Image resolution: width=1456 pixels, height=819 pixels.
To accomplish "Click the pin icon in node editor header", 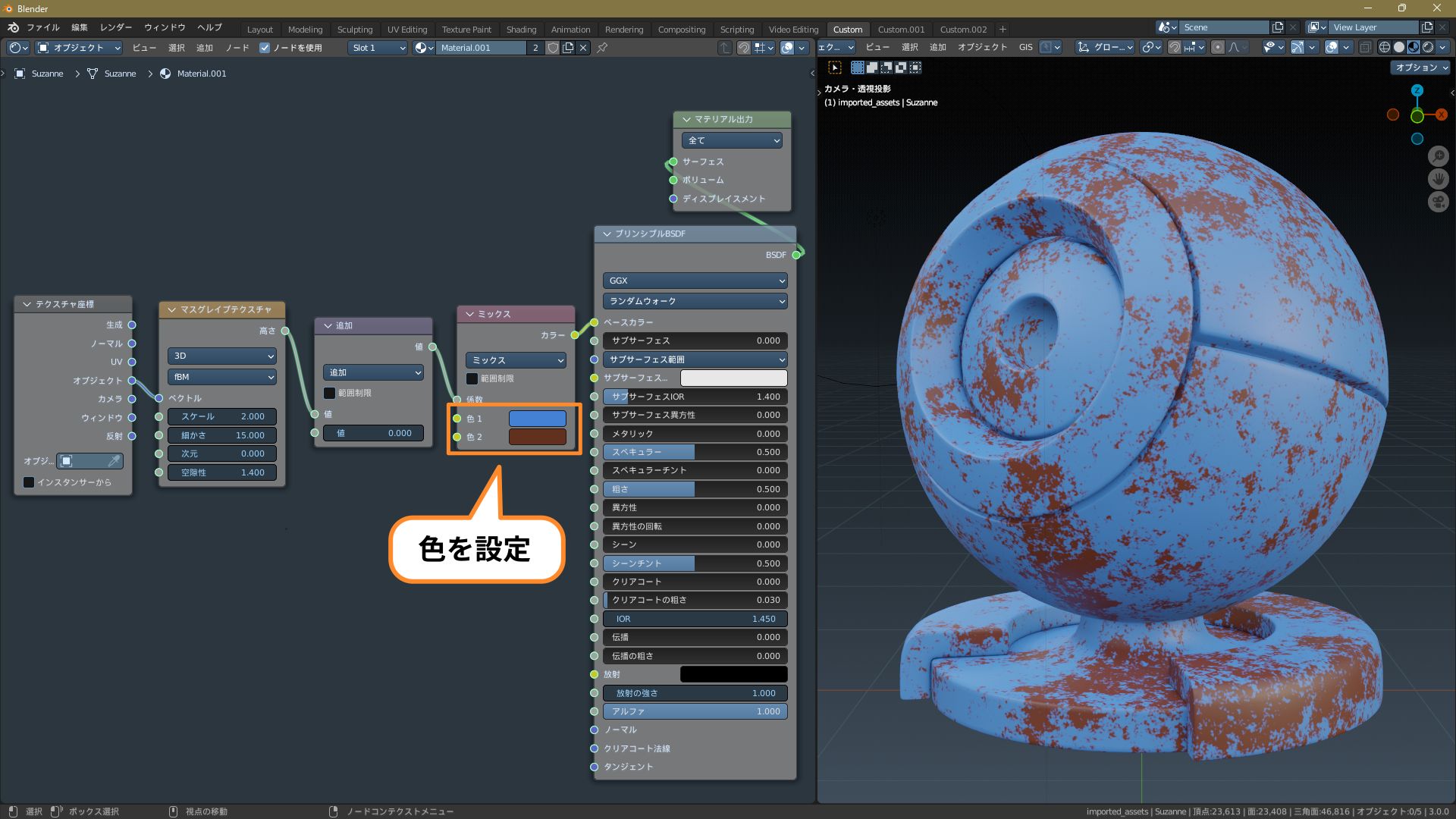I will click(x=602, y=48).
